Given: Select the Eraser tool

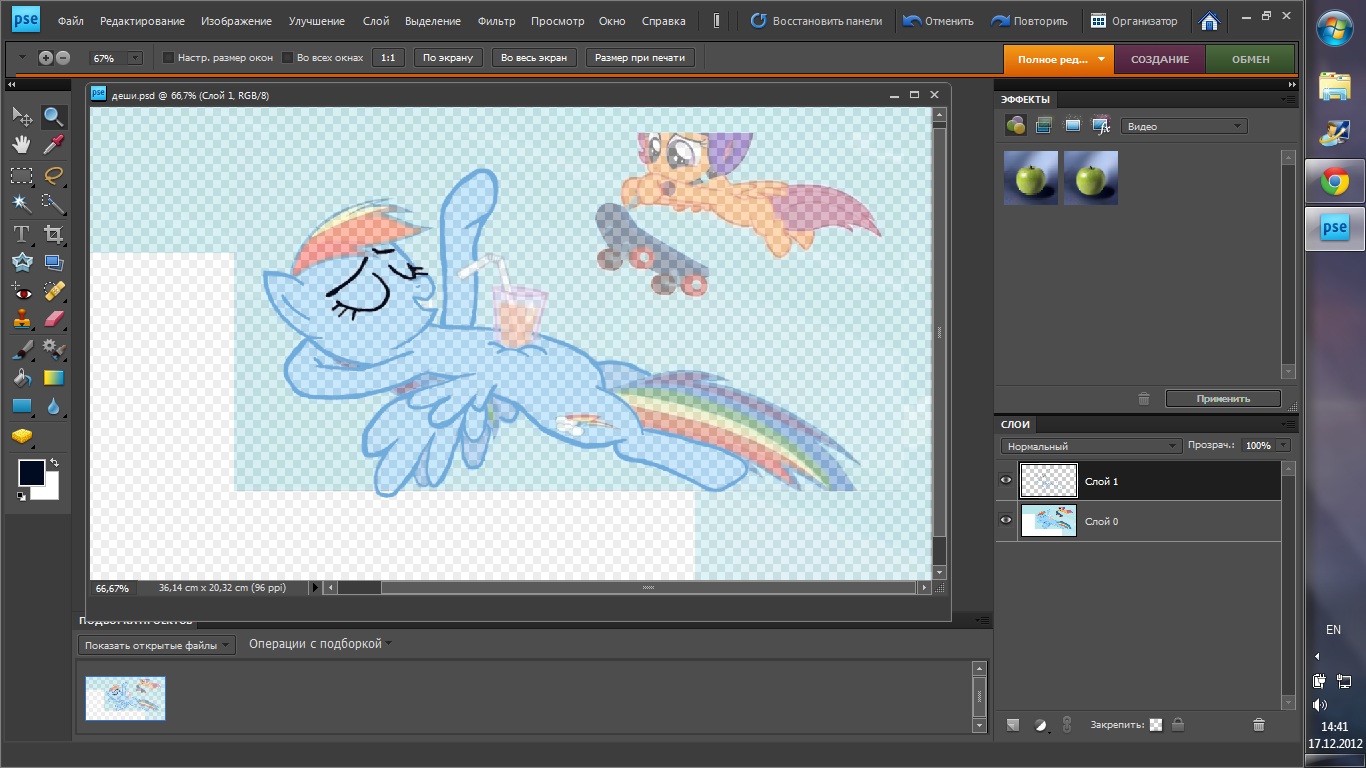Looking at the screenshot, I should click(x=54, y=320).
